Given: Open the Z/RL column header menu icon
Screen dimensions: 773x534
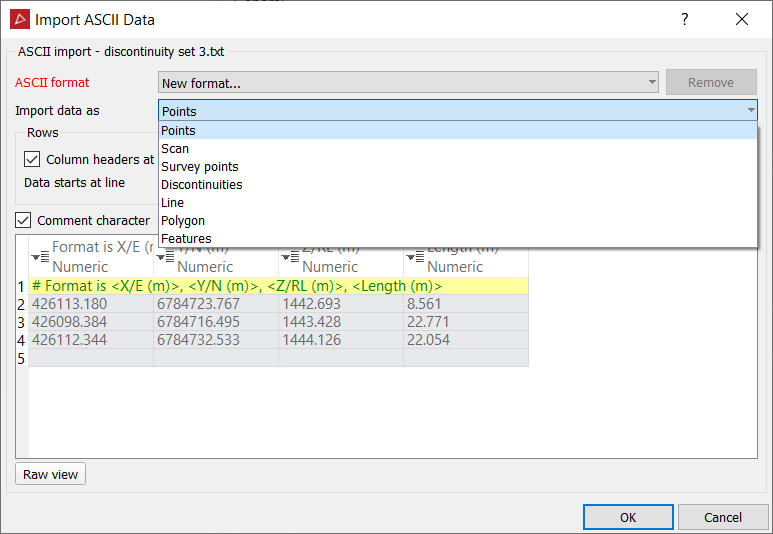Looking at the screenshot, I should point(289,257).
